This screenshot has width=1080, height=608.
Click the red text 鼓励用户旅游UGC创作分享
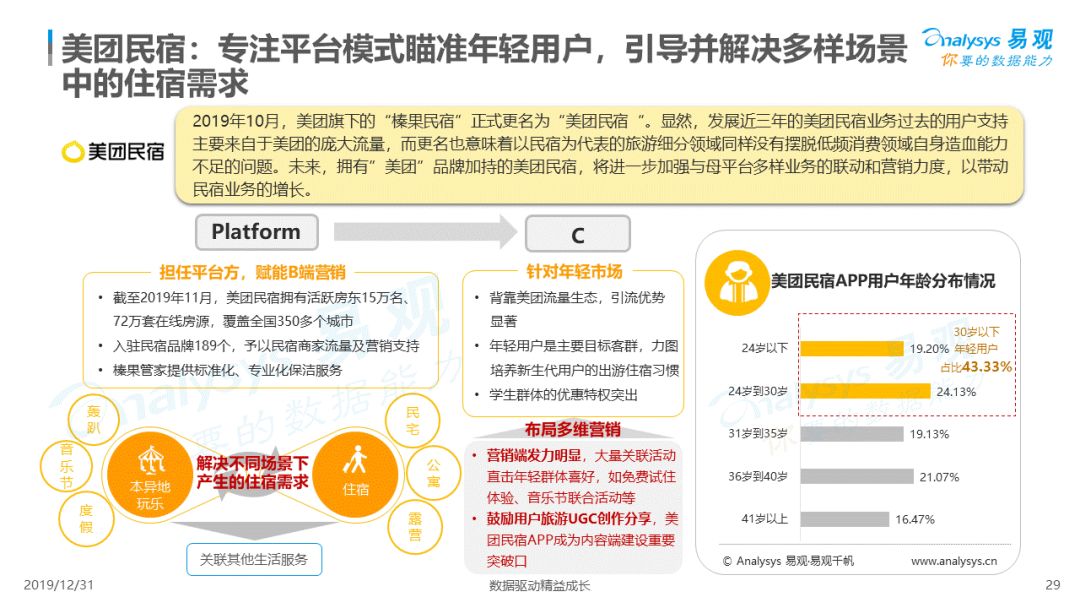coord(568,518)
